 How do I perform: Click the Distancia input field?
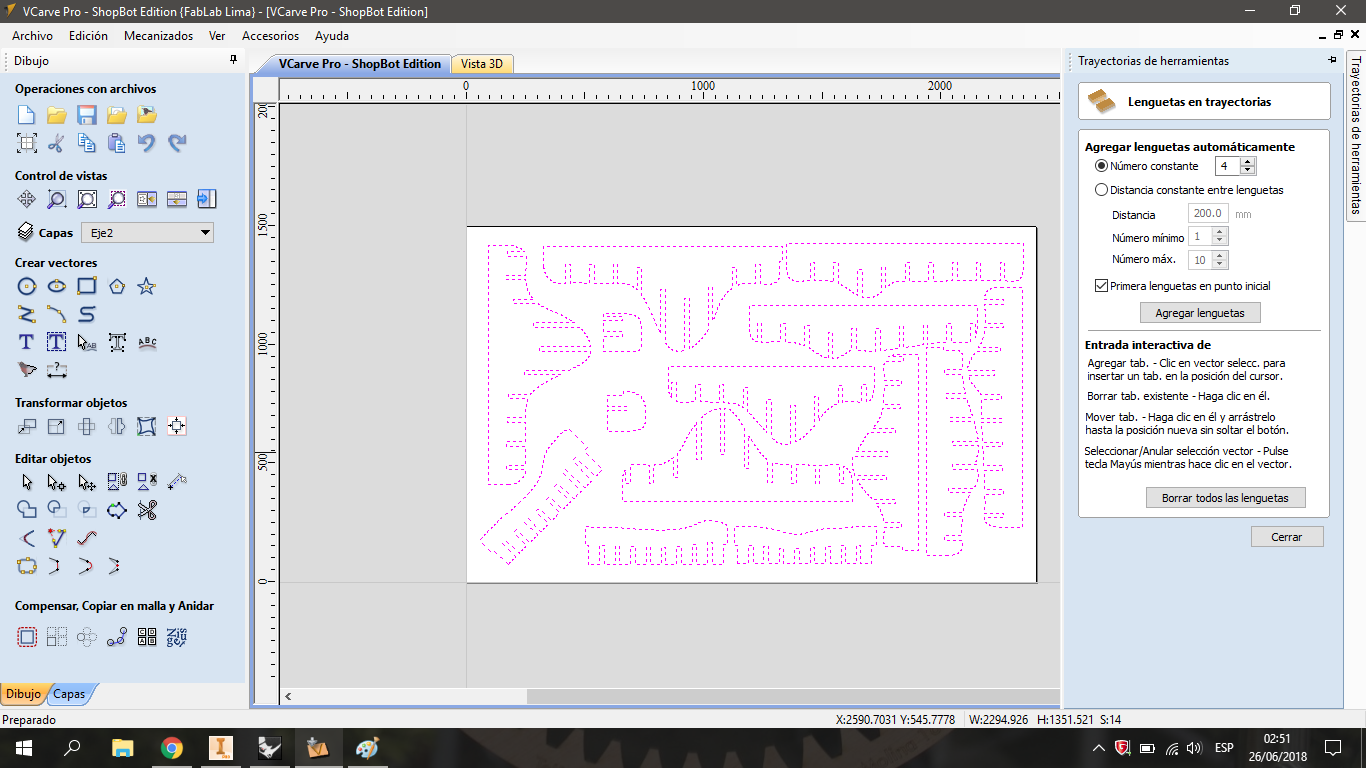(1208, 214)
